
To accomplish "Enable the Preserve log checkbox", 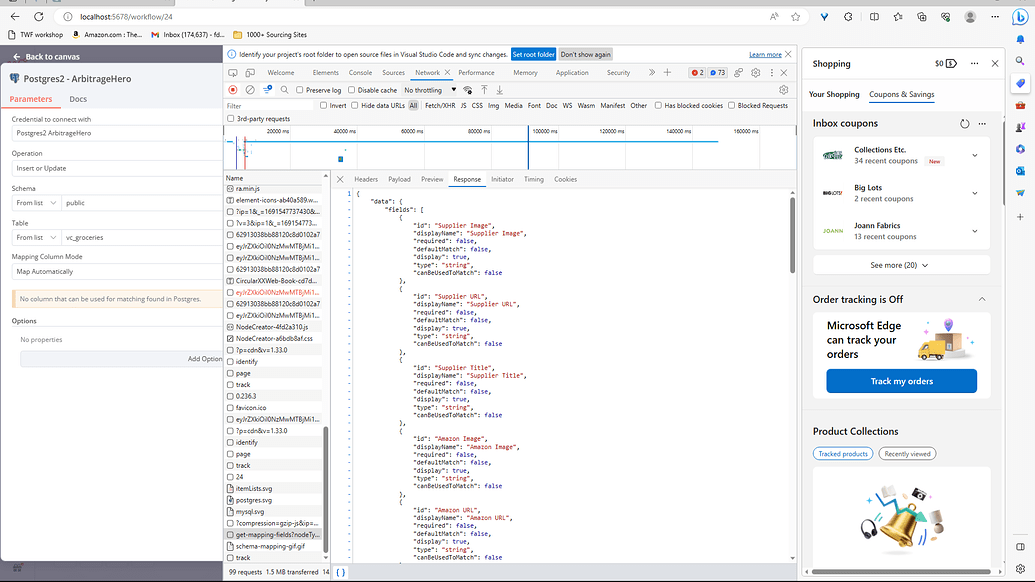I will point(298,89).
